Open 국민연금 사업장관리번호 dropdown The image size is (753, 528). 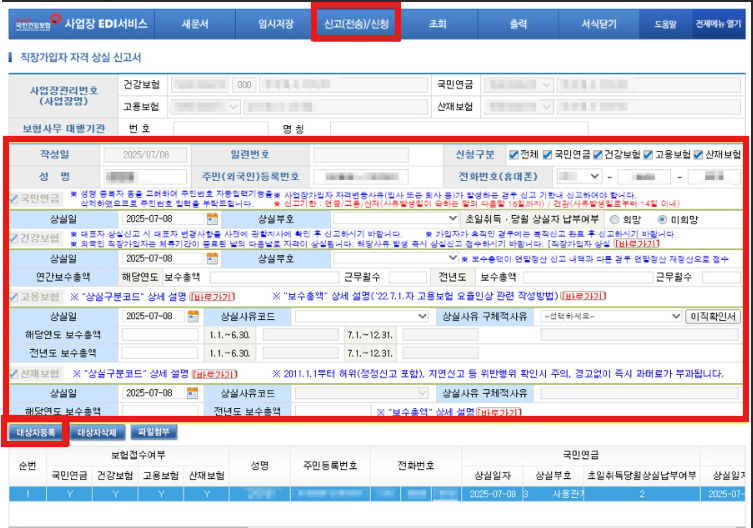point(519,85)
